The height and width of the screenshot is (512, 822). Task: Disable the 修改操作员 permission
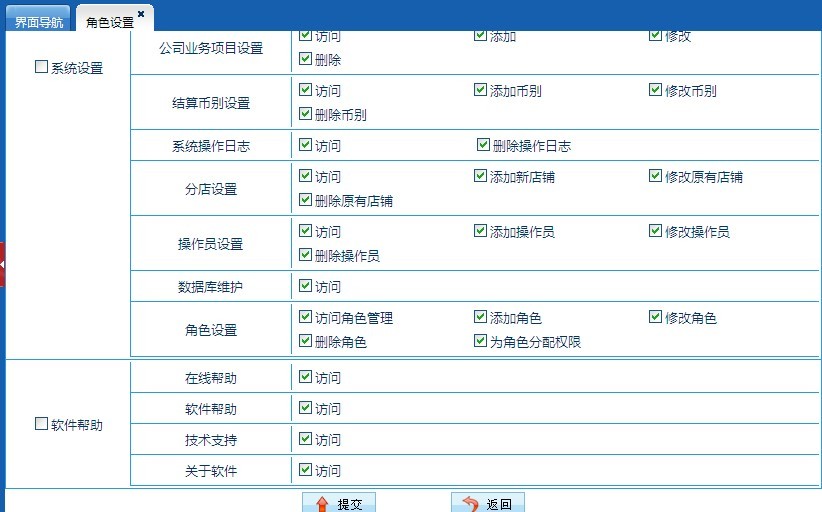coord(655,231)
